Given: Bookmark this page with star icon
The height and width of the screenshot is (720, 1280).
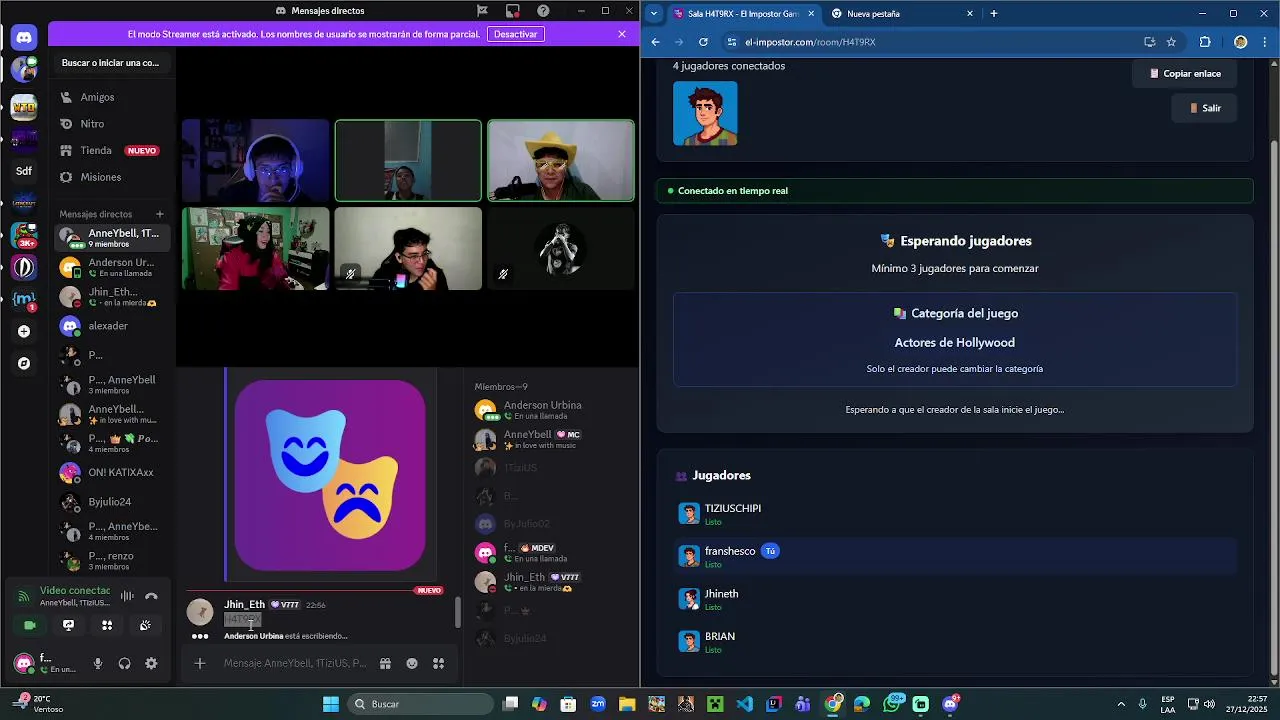Looking at the screenshot, I should (1171, 42).
